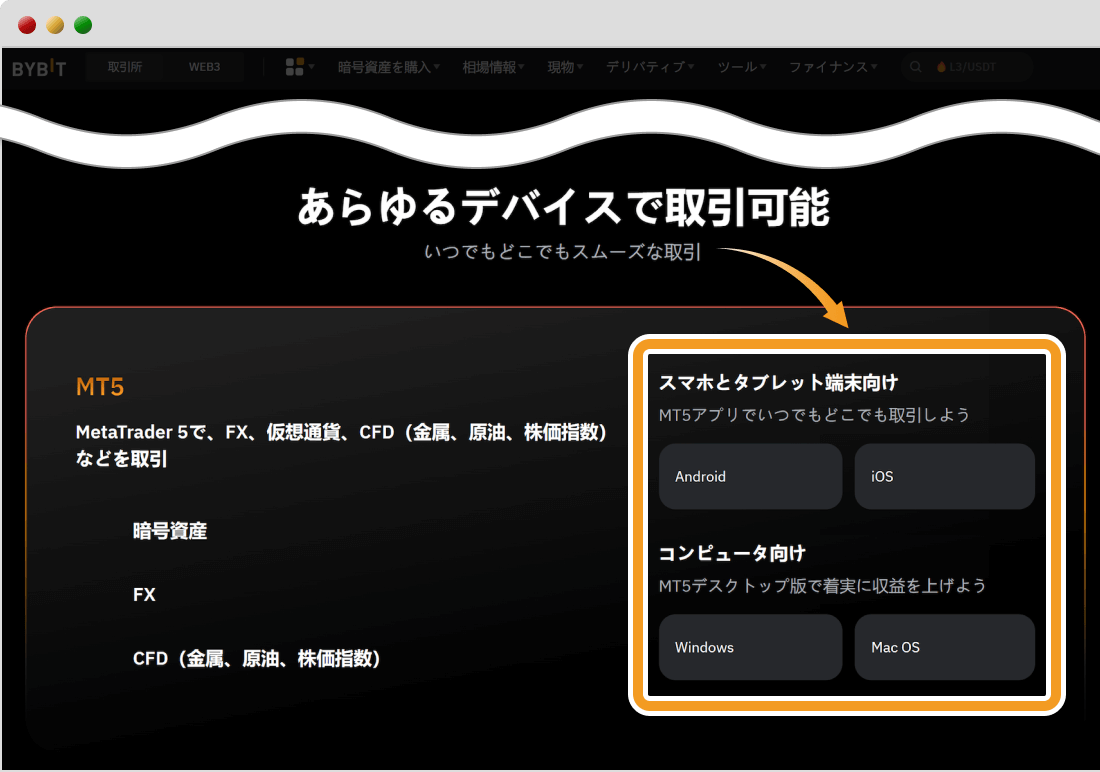Expand the 現物 menu
Viewport: 1100px width, 772px height.
[x=565, y=67]
